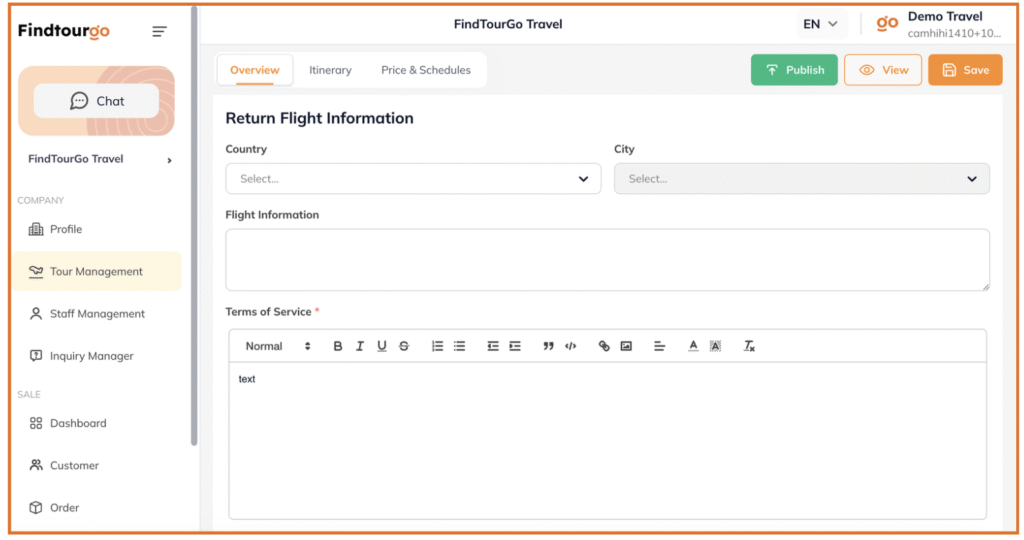Click the insert image icon

[x=626, y=346]
